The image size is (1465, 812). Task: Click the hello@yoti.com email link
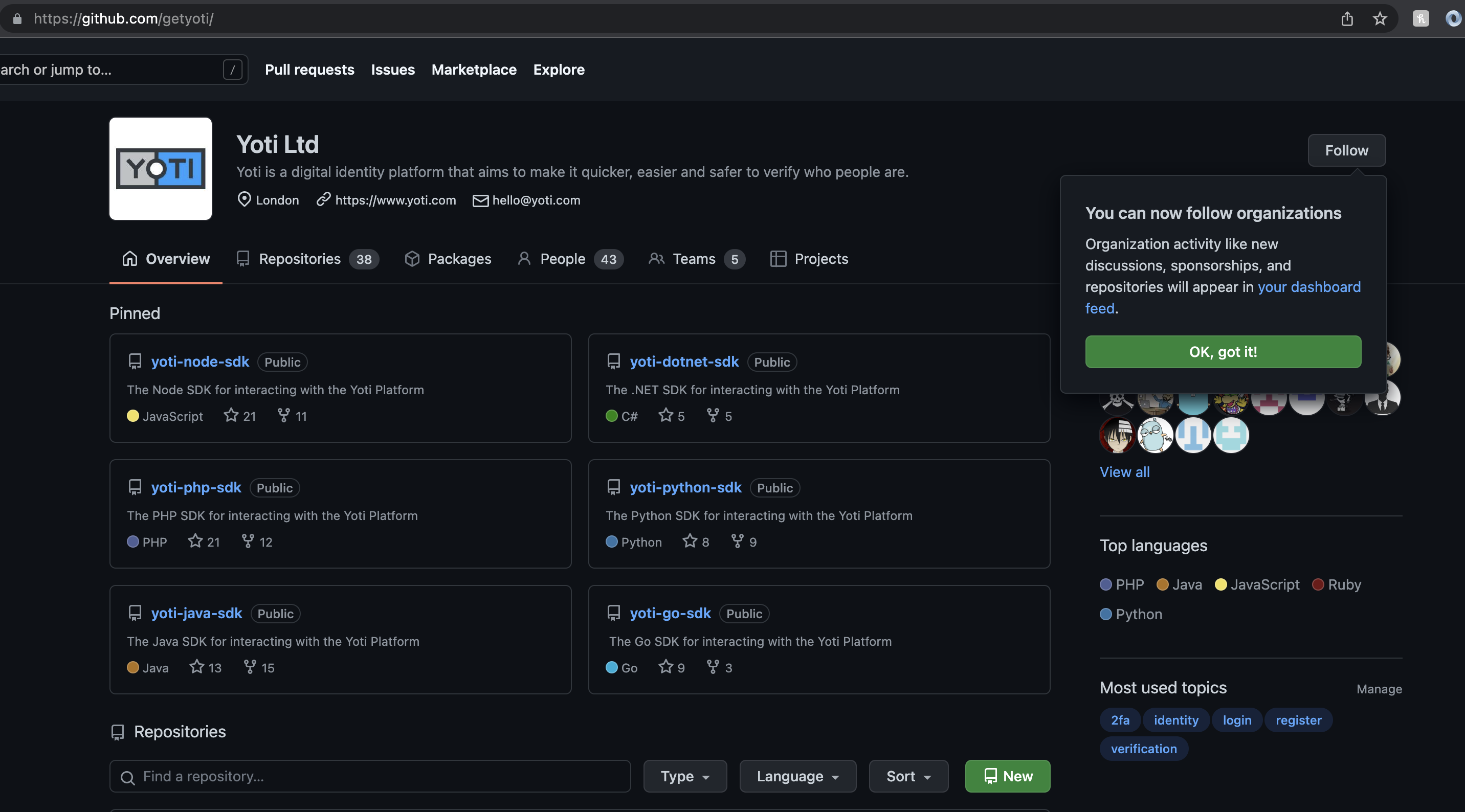(x=536, y=200)
